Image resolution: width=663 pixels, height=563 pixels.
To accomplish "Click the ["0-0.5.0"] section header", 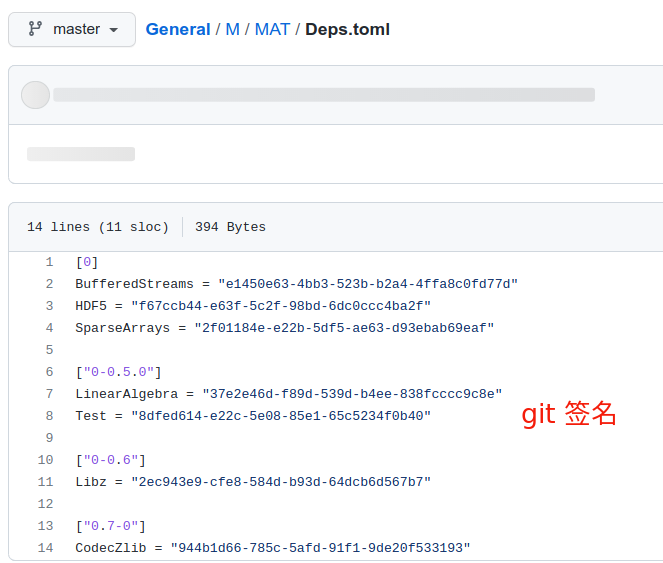I will [x=119, y=372].
